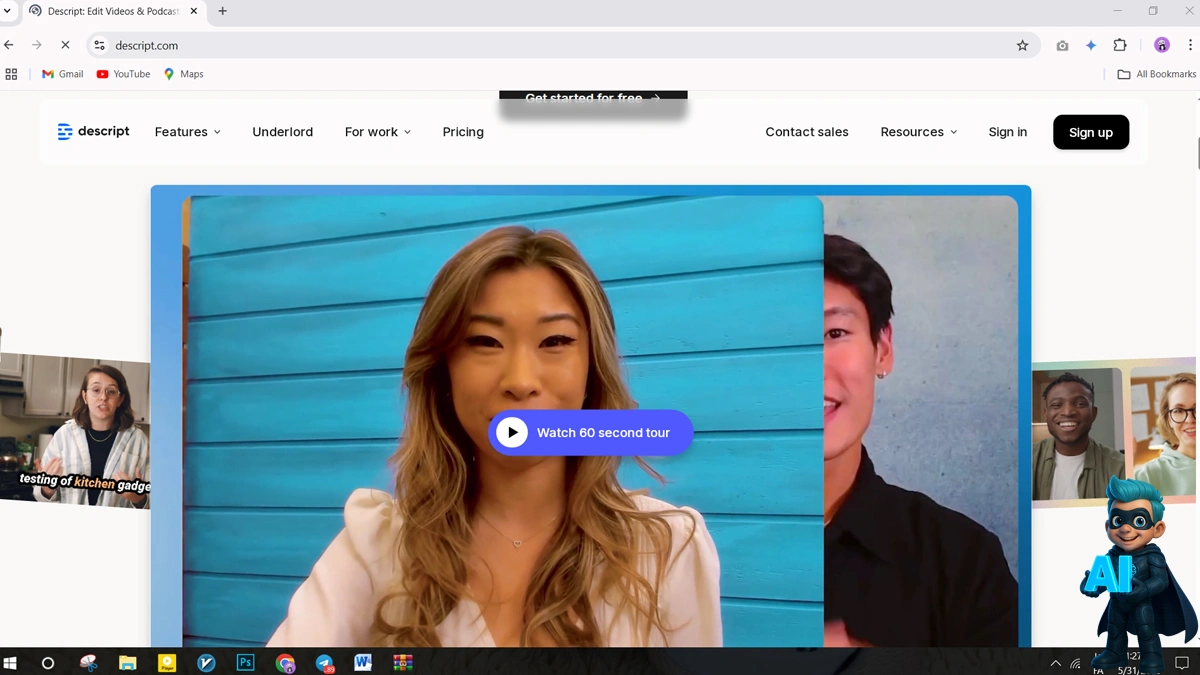
Task: Open the Chrome profile avatar
Action: click(x=1161, y=45)
